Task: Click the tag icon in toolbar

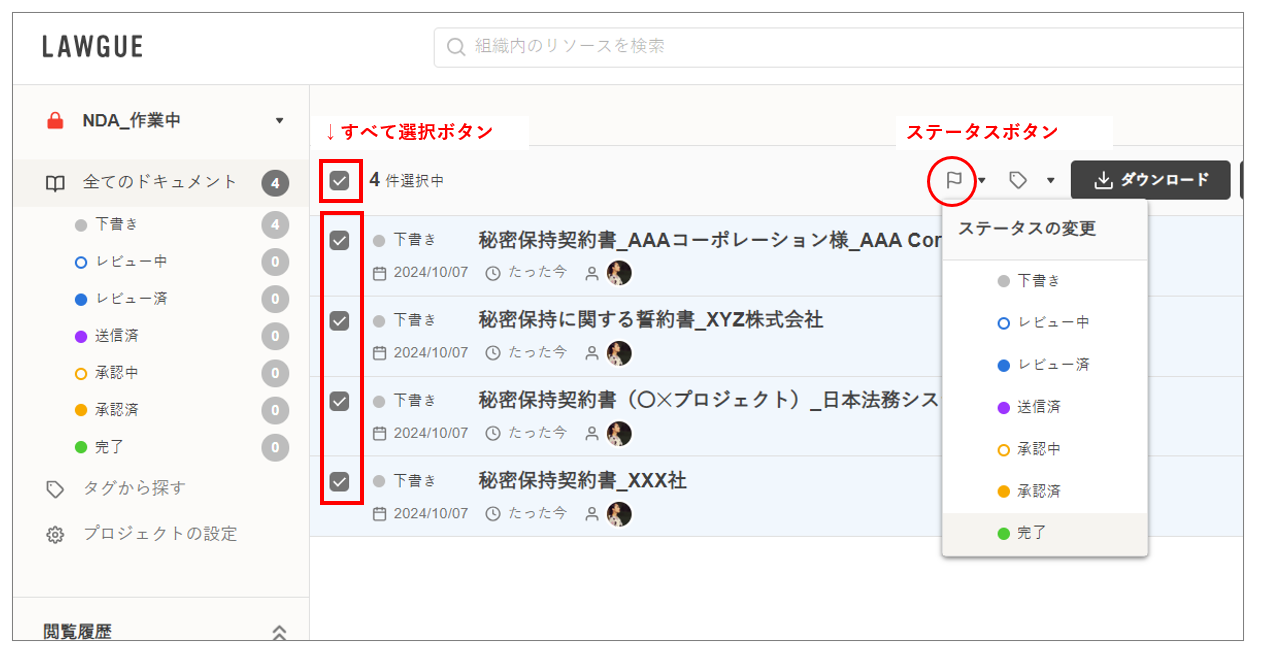Action: pyautogui.click(x=1018, y=180)
